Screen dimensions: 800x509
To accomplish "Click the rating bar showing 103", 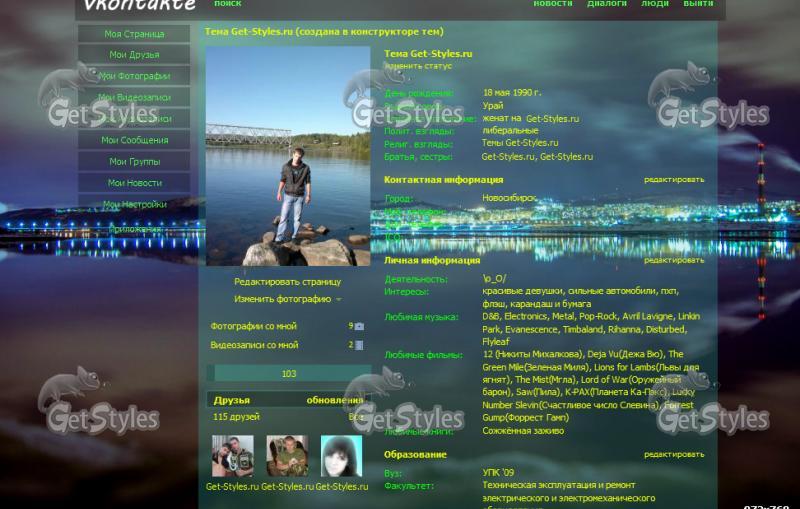I will click(x=288, y=374).
